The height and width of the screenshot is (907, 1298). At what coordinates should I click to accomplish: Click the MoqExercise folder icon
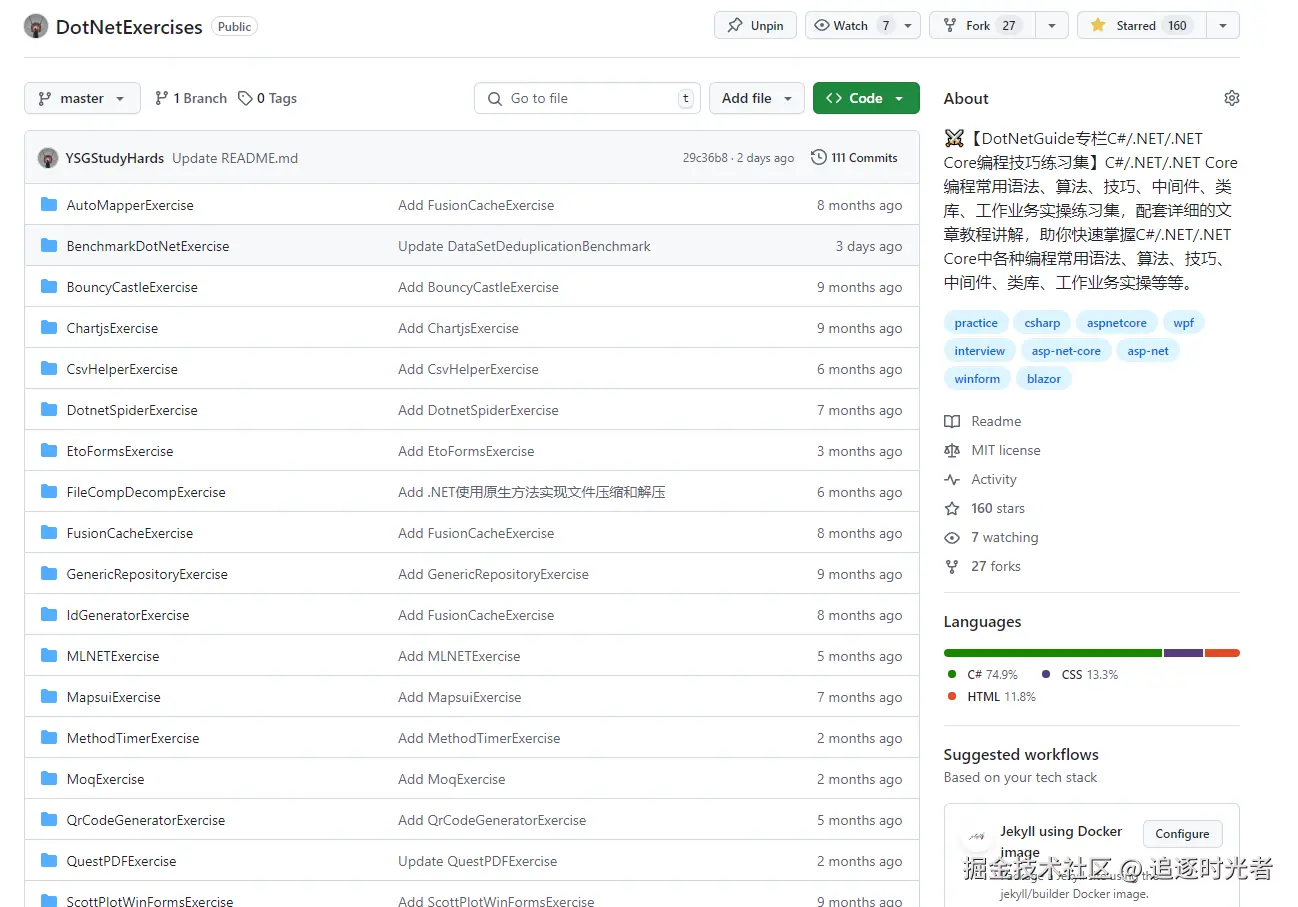click(x=49, y=779)
